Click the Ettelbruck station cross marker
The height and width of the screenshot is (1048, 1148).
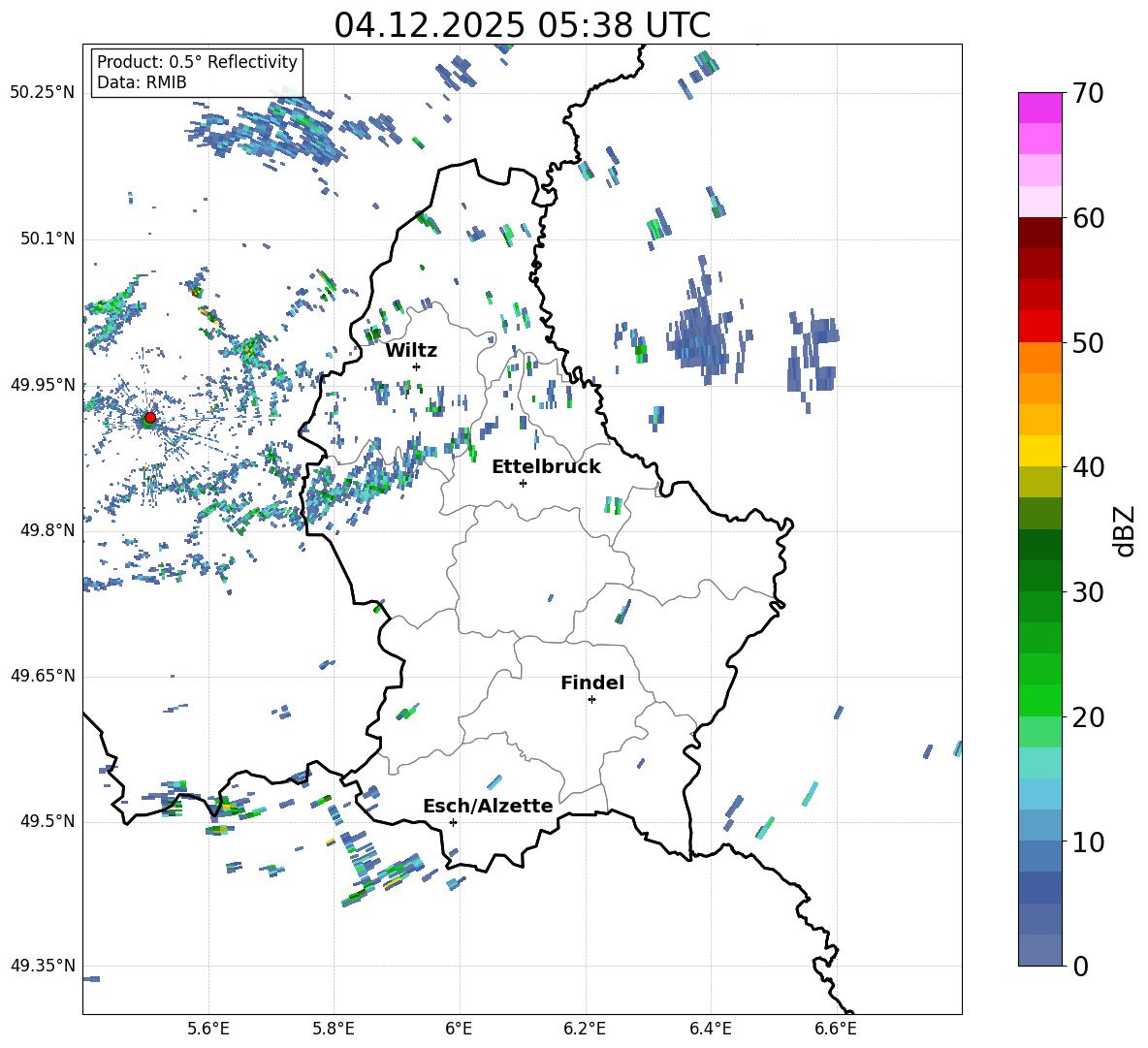[523, 483]
